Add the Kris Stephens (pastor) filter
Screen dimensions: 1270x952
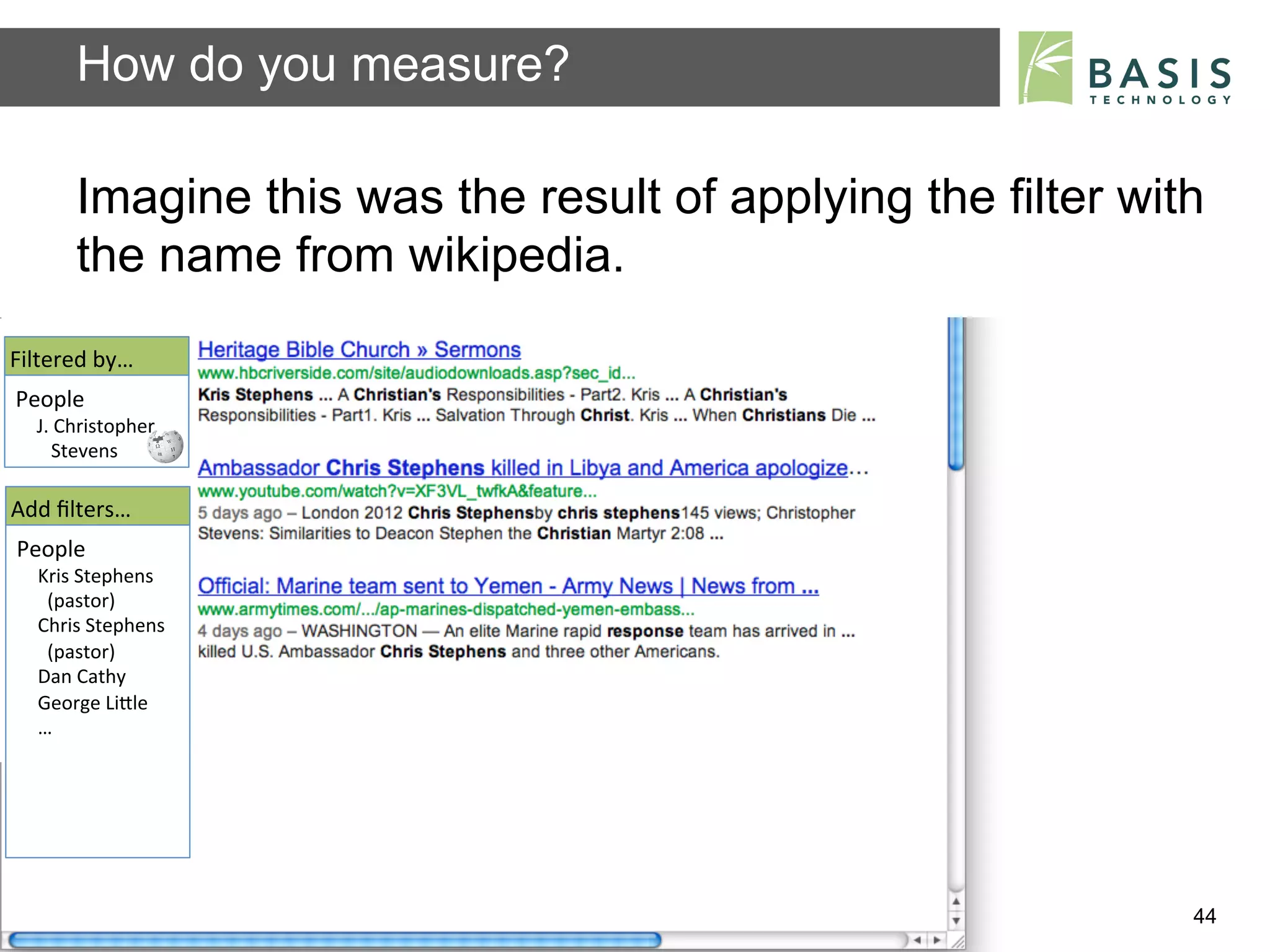[95, 588]
